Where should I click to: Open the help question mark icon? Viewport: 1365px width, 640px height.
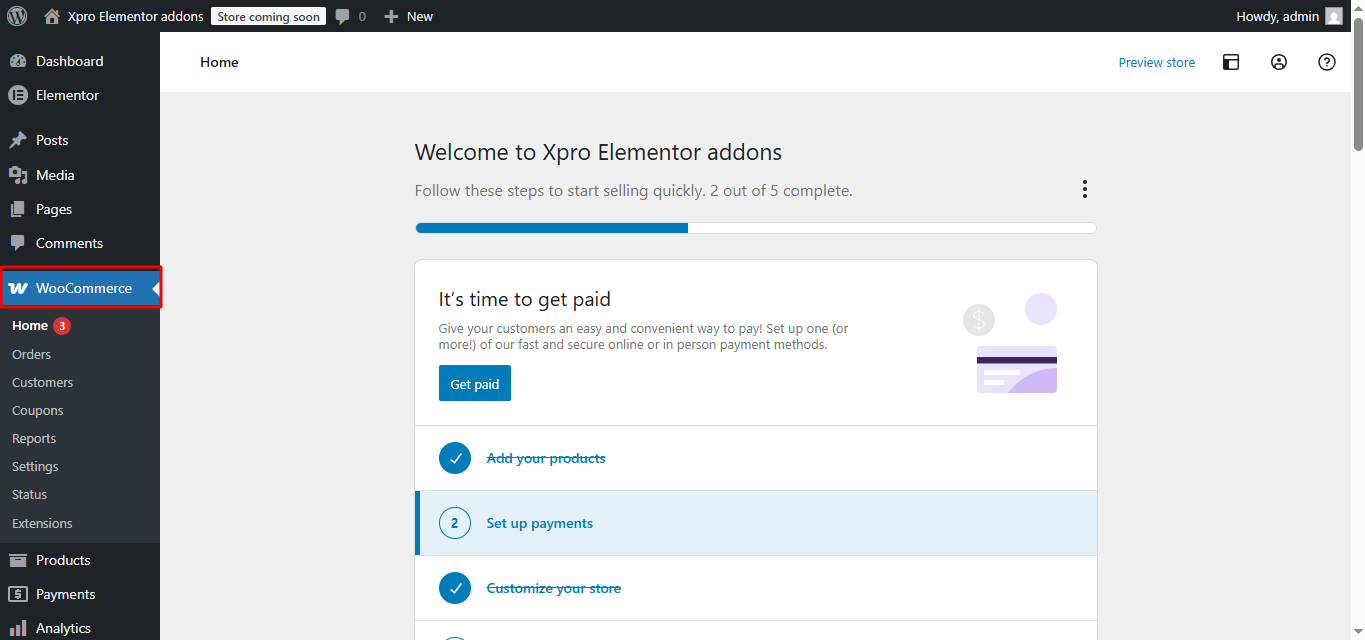[x=1327, y=62]
